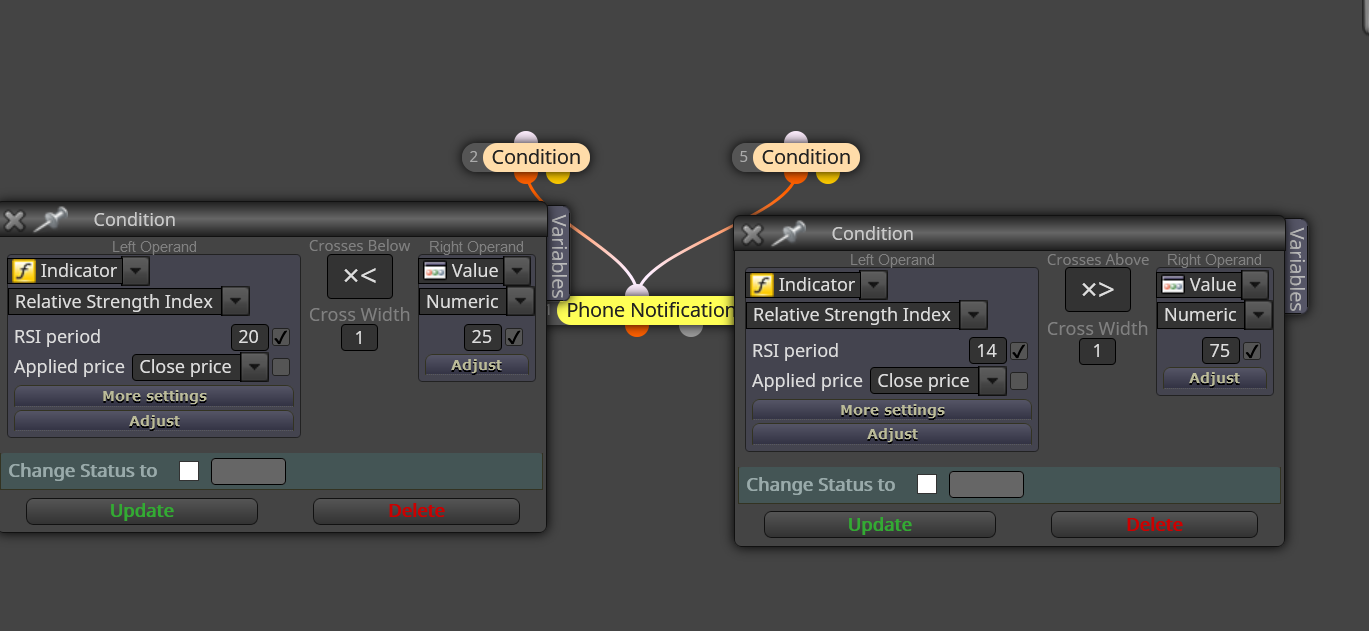Image resolution: width=1369 pixels, height=631 pixels.
Task: Open Indicator operand type dropdown, right panel
Action: pyautogui.click(x=873, y=285)
